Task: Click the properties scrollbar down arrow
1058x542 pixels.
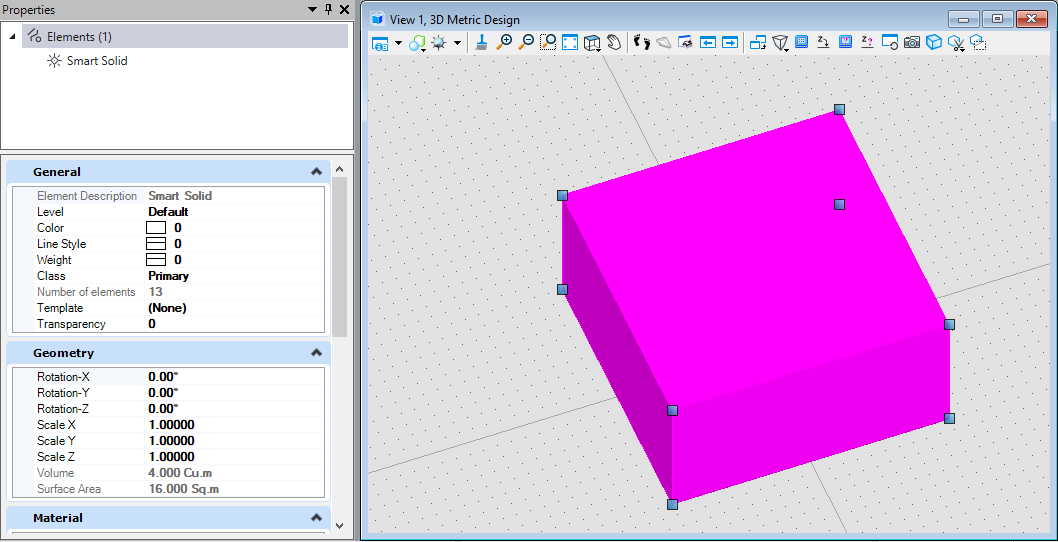Action: (x=339, y=525)
